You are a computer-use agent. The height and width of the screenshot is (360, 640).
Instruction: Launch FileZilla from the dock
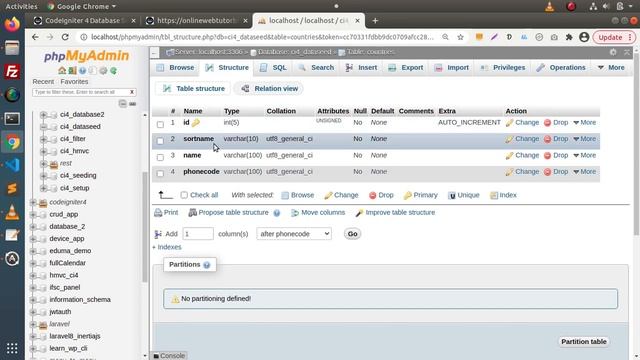point(12,72)
